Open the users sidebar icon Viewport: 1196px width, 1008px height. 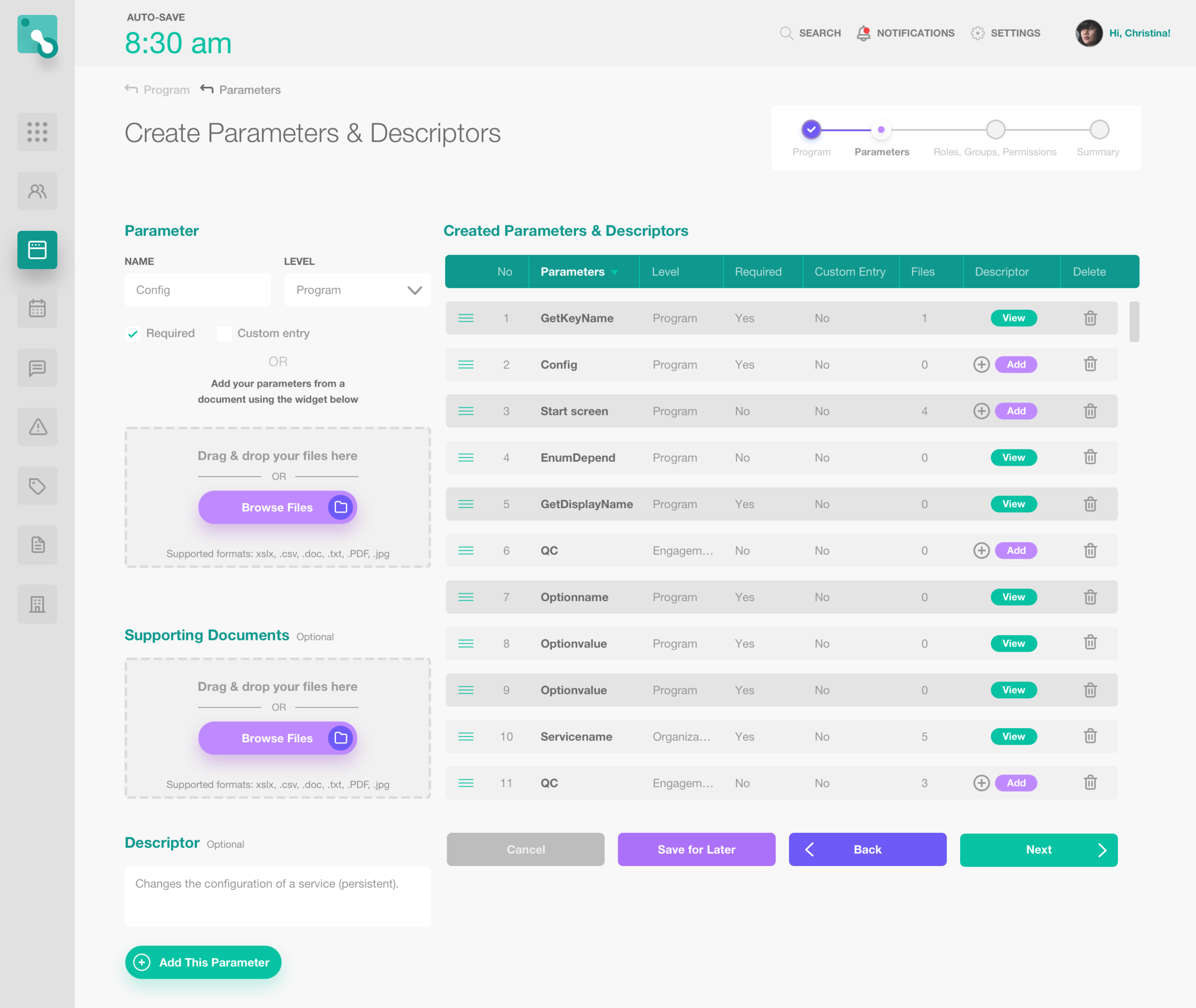point(37,191)
